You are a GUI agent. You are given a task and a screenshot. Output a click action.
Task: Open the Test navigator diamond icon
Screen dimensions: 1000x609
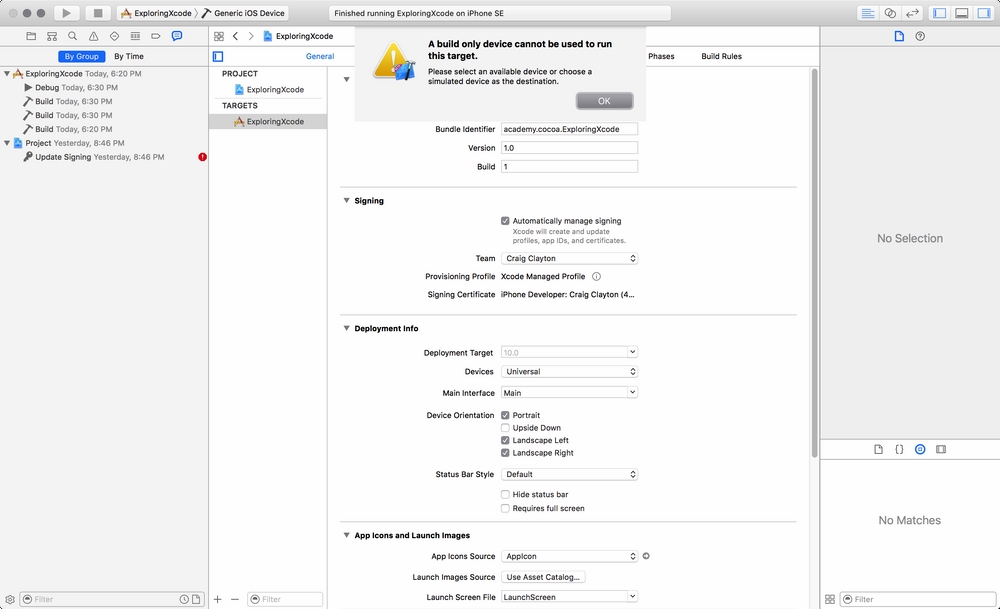pos(114,36)
